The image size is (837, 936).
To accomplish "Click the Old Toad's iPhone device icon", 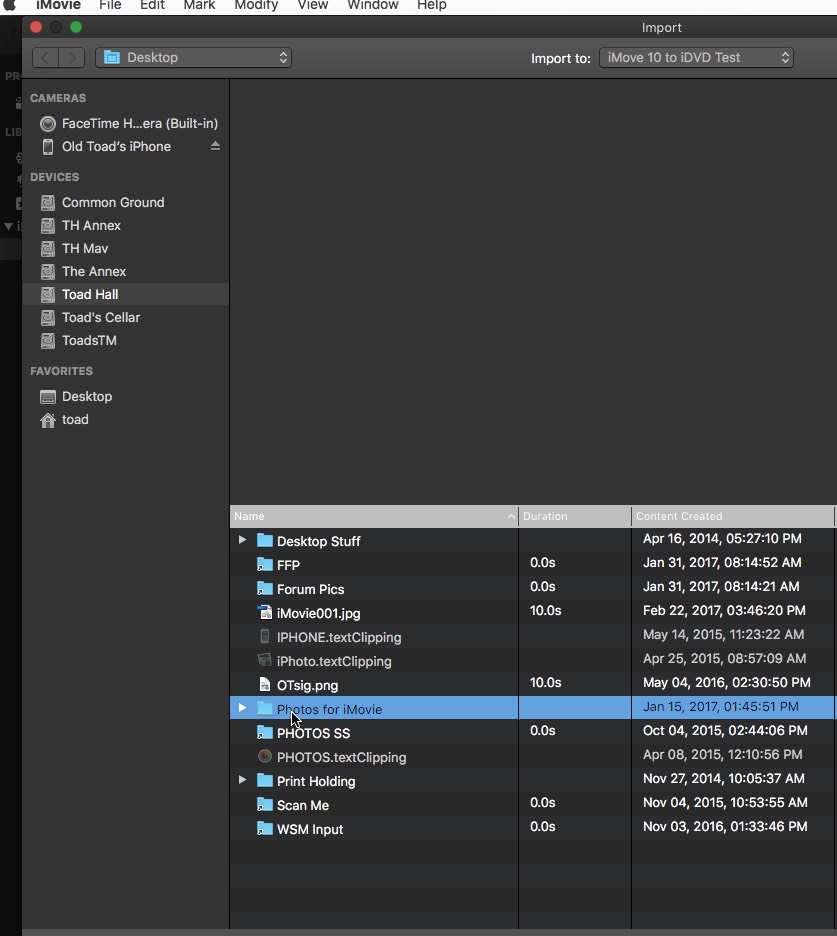I will [x=48, y=146].
